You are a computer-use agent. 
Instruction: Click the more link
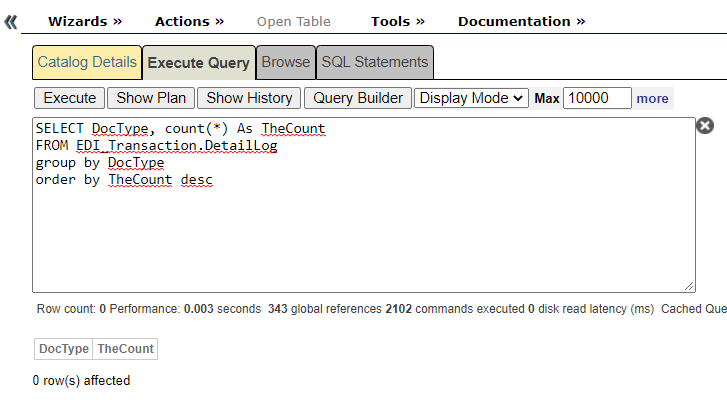[652, 98]
